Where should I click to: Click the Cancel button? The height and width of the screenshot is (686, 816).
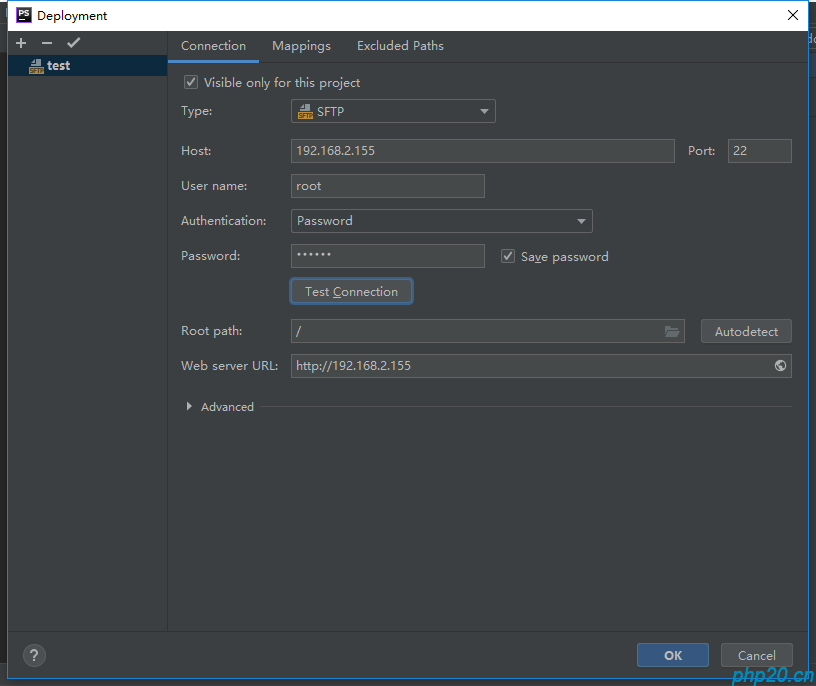click(757, 655)
